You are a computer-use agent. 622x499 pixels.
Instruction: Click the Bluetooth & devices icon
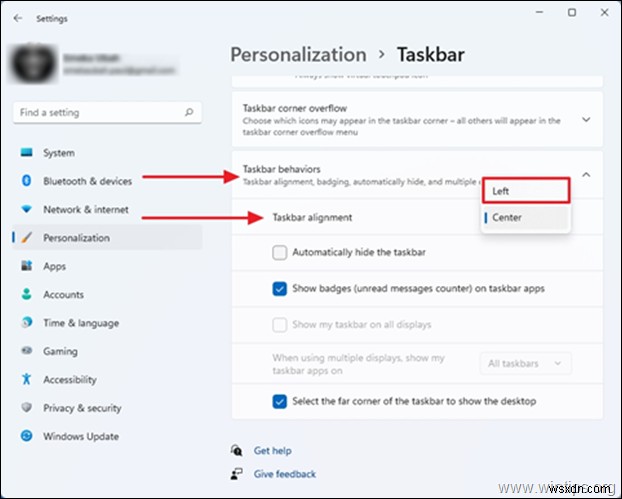[x=26, y=181]
